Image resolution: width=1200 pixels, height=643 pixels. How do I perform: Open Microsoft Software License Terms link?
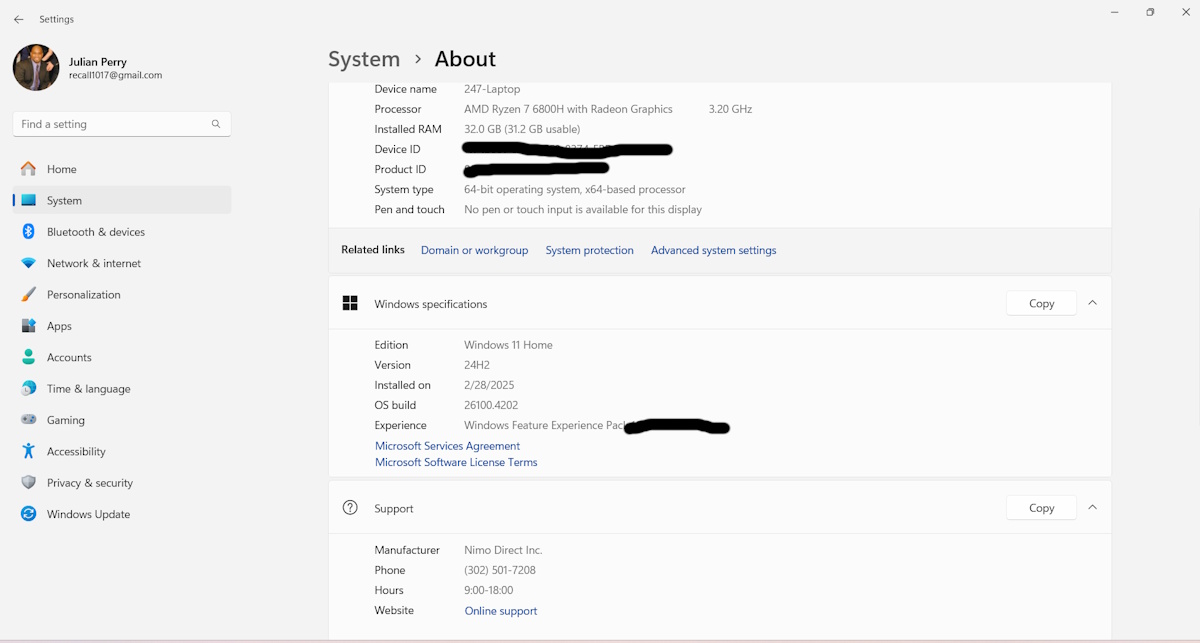click(456, 462)
